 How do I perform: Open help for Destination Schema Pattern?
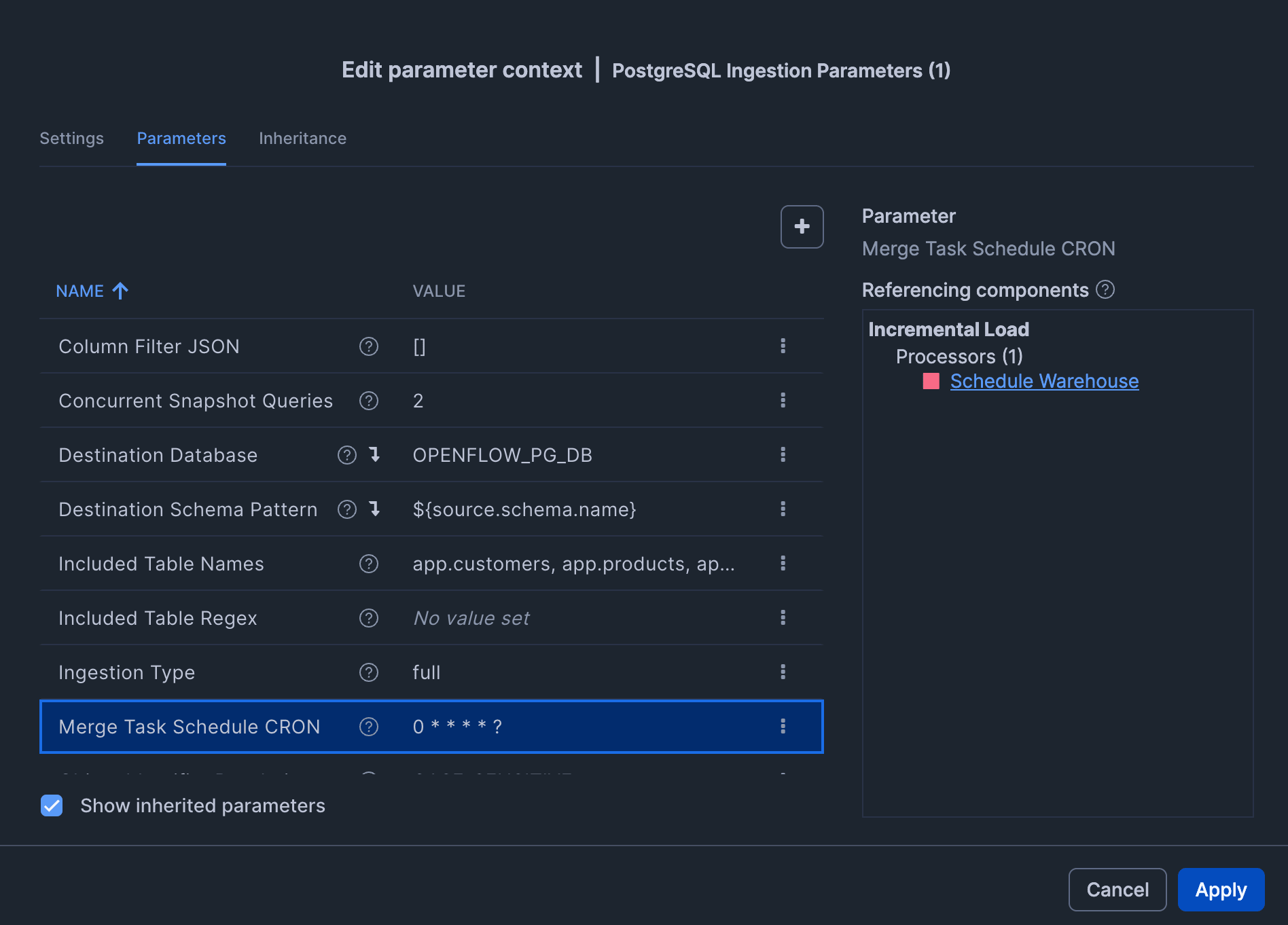pos(347,509)
